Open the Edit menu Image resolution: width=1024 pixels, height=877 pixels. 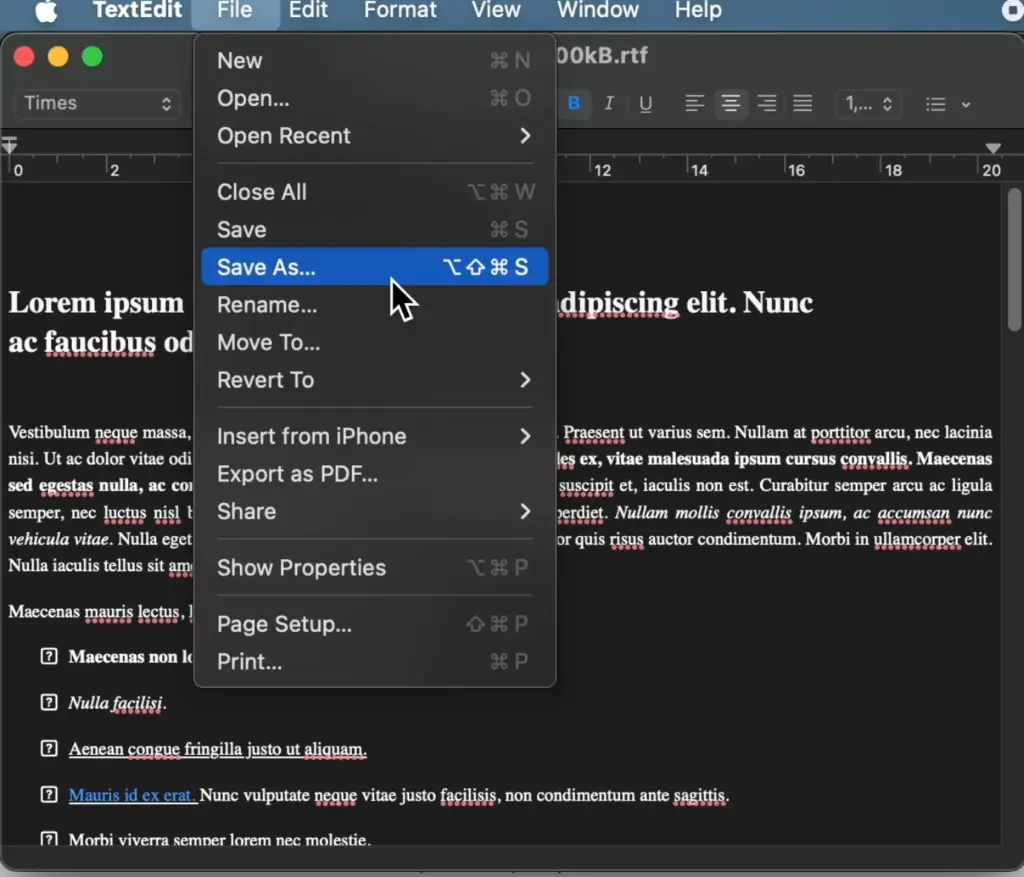point(308,10)
